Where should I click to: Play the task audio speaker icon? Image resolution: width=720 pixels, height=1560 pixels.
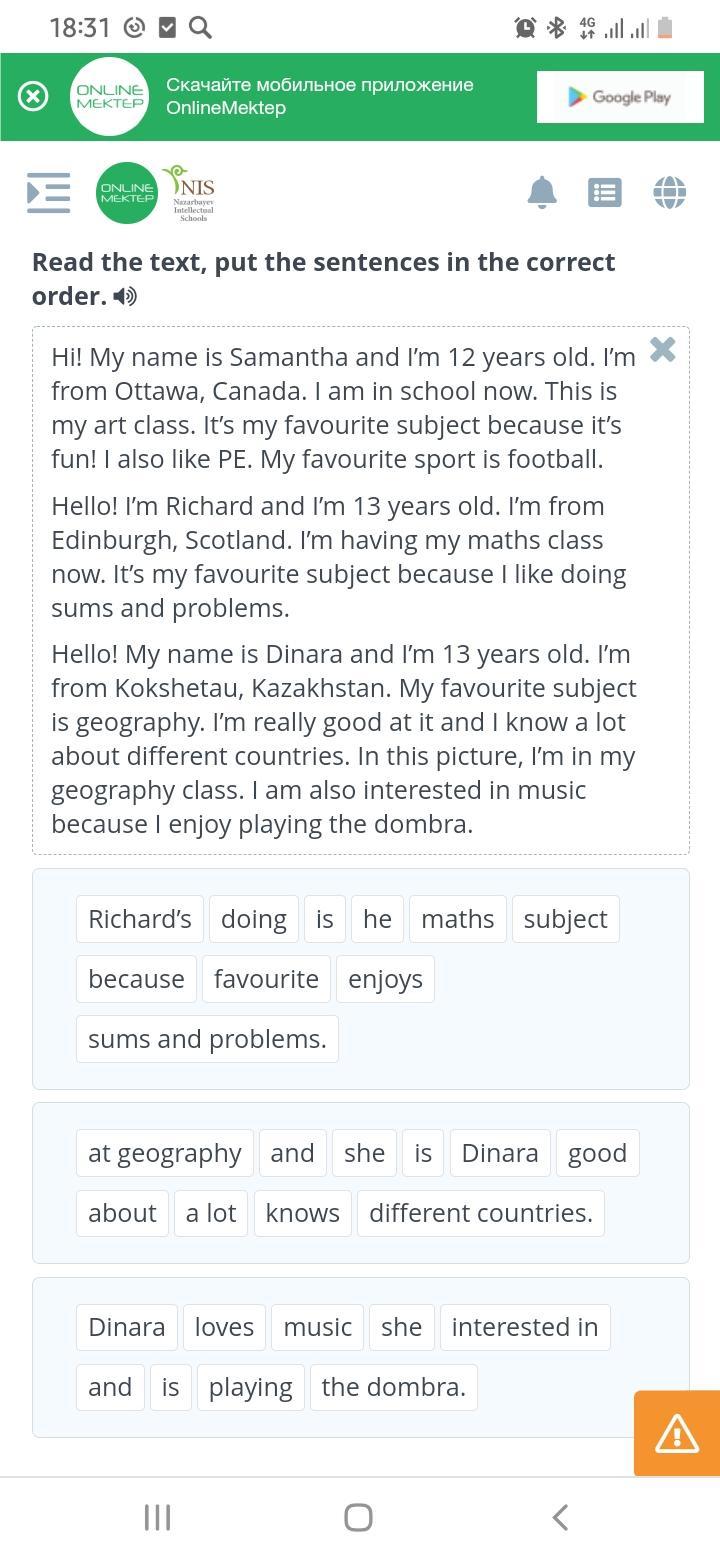125,296
